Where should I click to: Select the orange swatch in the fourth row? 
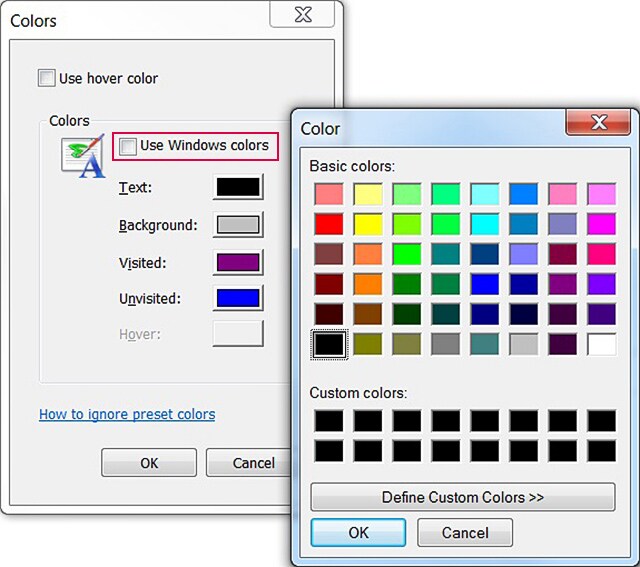click(368, 285)
